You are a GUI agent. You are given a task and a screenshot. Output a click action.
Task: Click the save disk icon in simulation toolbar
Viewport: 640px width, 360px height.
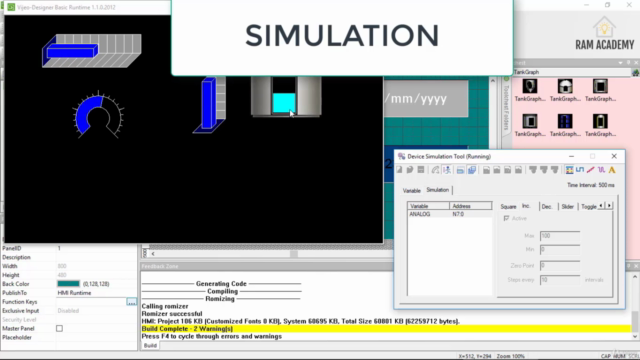tap(421, 170)
